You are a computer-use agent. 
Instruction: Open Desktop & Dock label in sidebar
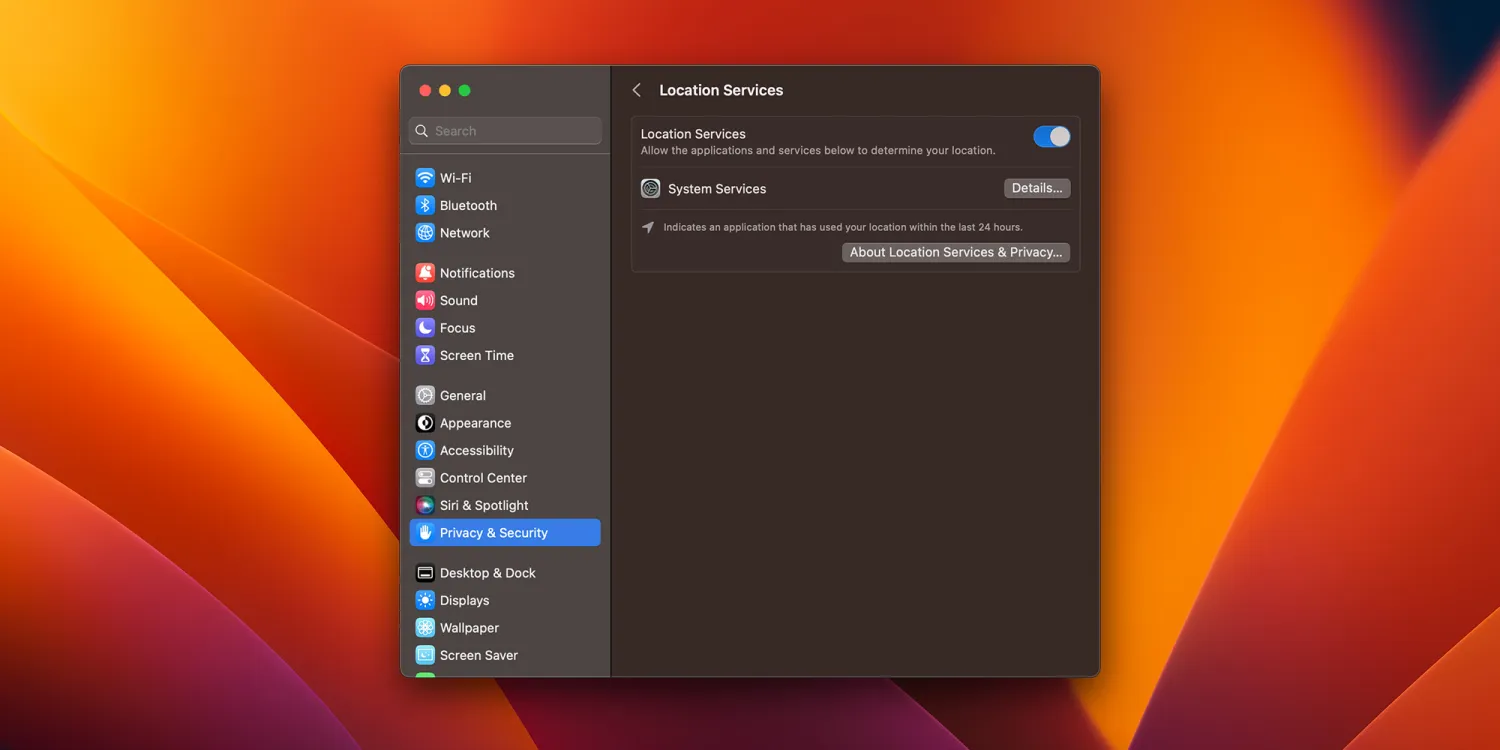point(488,573)
